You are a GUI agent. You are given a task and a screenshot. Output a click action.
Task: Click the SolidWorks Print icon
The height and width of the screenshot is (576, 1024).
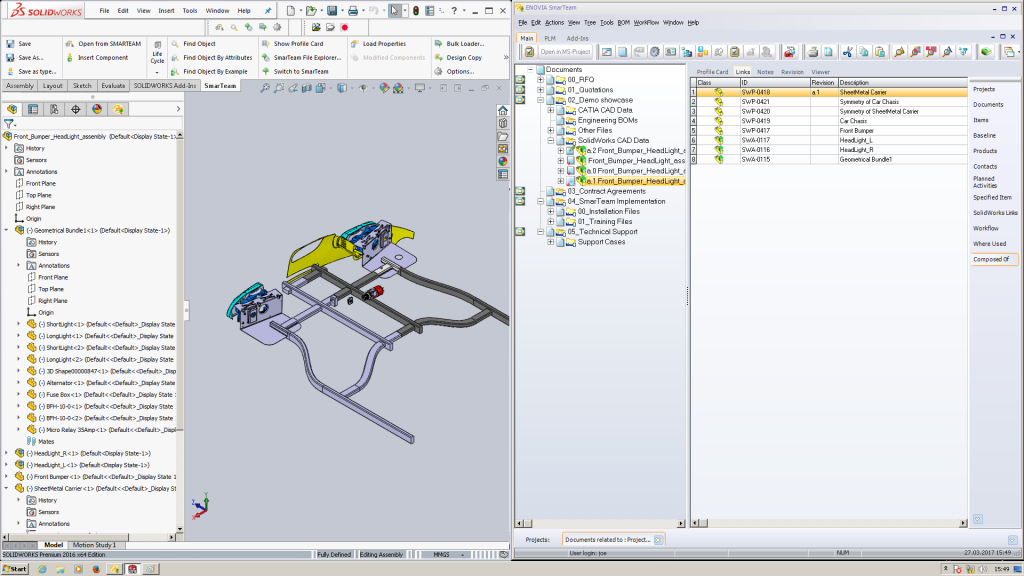pyautogui.click(x=353, y=10)
